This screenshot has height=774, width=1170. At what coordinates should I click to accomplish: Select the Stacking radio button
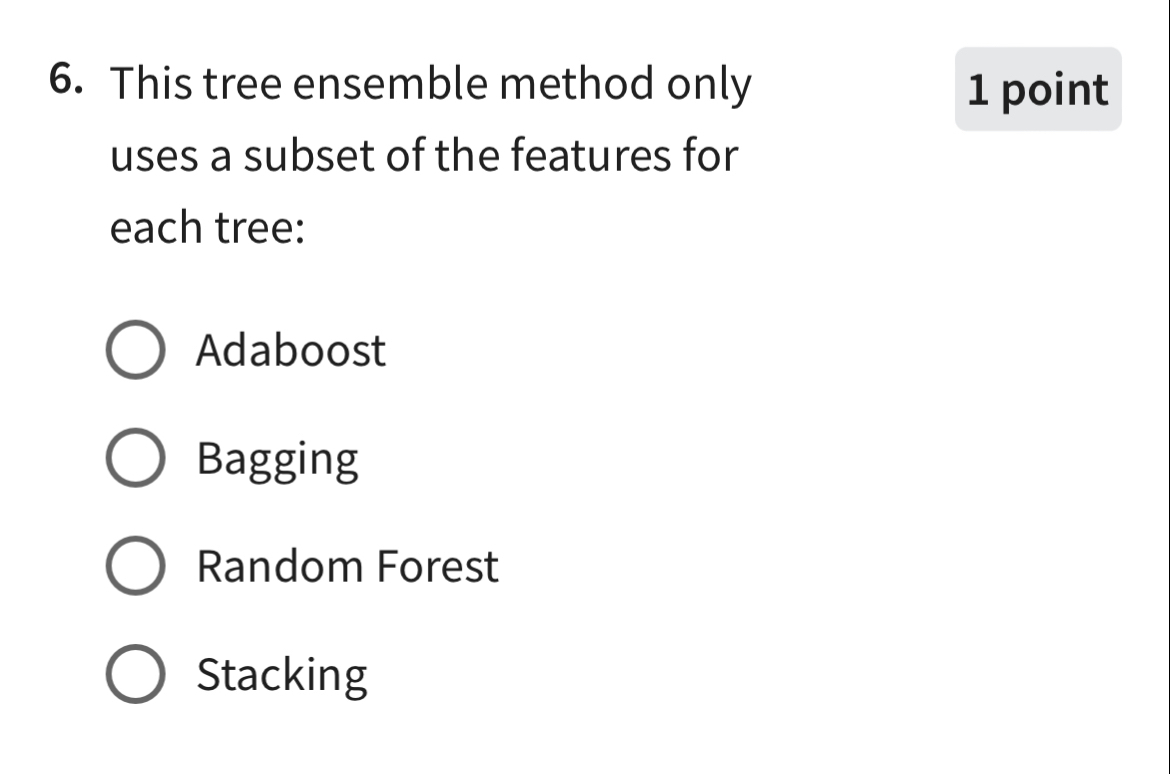click(136, 674)
